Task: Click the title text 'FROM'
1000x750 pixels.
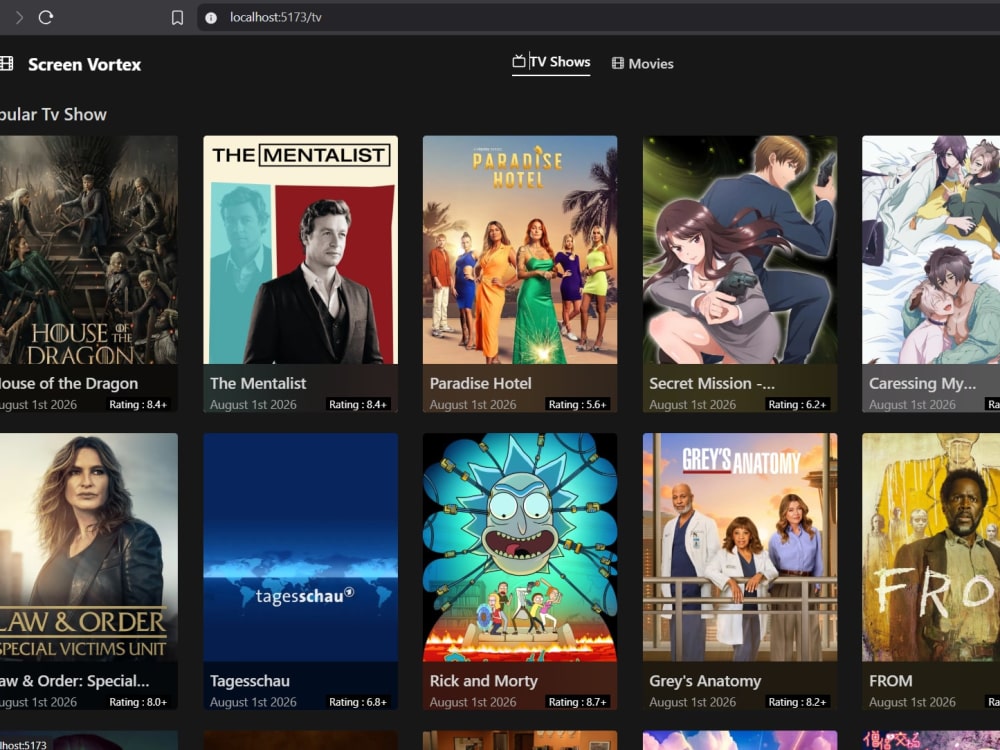Action: pyautogui.click(x=890, y=681)
